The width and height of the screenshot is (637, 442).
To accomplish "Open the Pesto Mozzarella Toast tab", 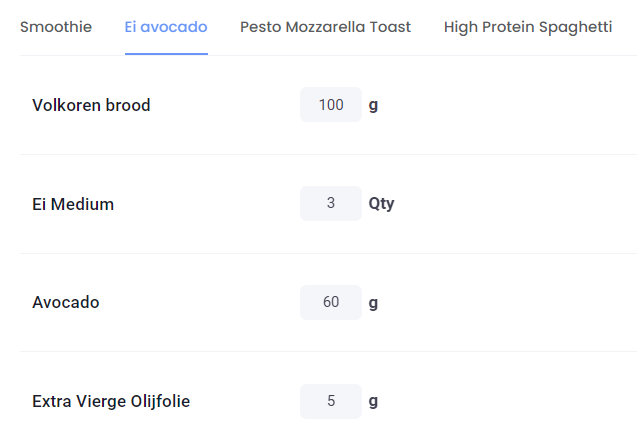I will (x=325, y=27).
